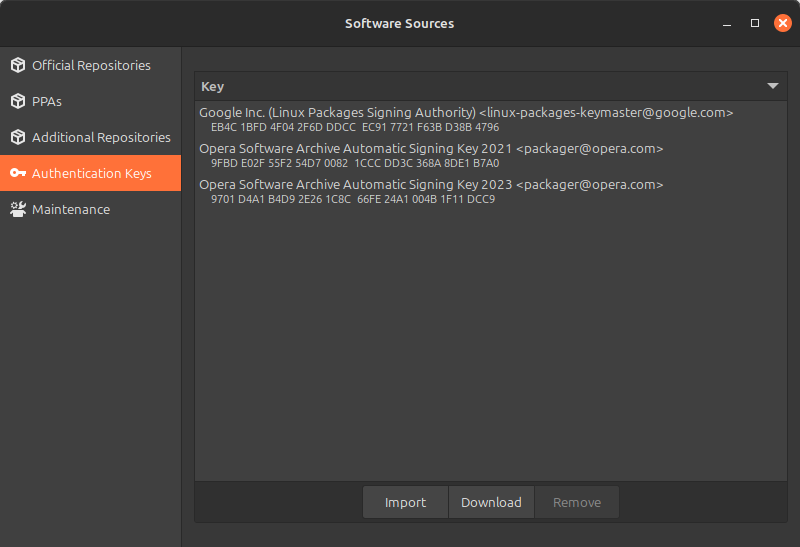Minimize the Software Sources window
Screen dimensions: 800x547
[x=727, y=23]
